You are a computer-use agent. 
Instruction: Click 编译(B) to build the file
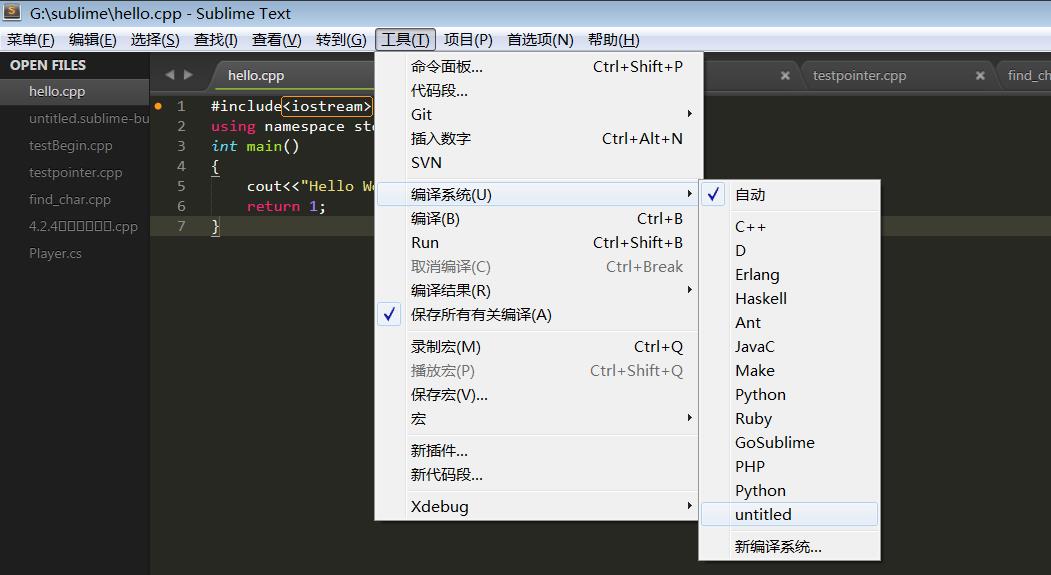[539, 218]
